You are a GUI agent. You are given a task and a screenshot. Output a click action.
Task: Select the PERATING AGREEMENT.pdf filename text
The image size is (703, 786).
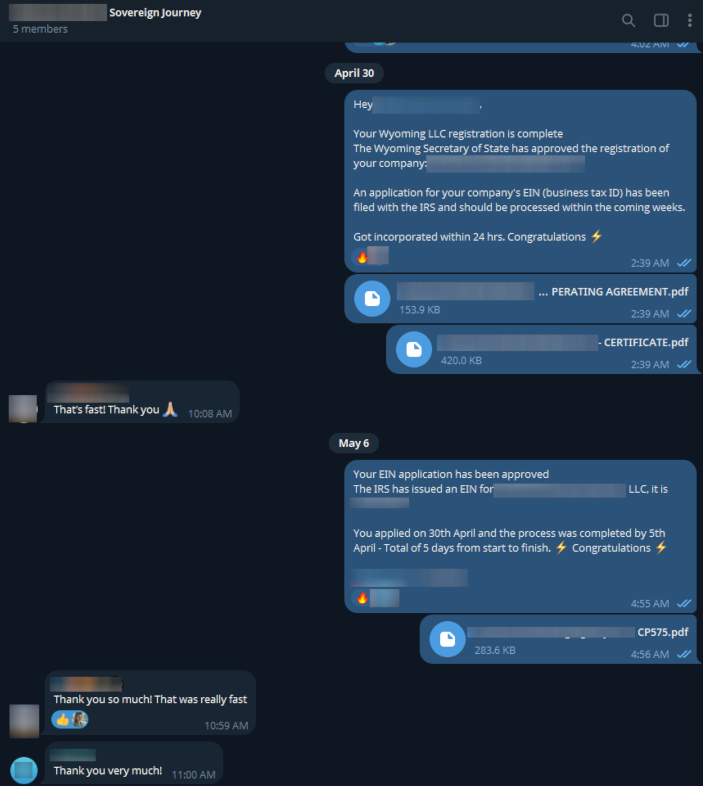pos(620,292)
